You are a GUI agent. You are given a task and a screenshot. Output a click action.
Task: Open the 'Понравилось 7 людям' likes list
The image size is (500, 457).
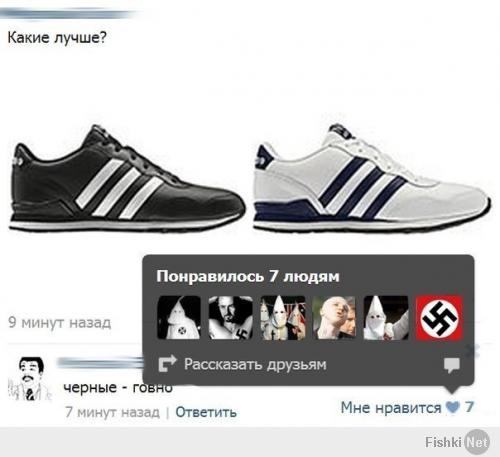coord(248,276)
